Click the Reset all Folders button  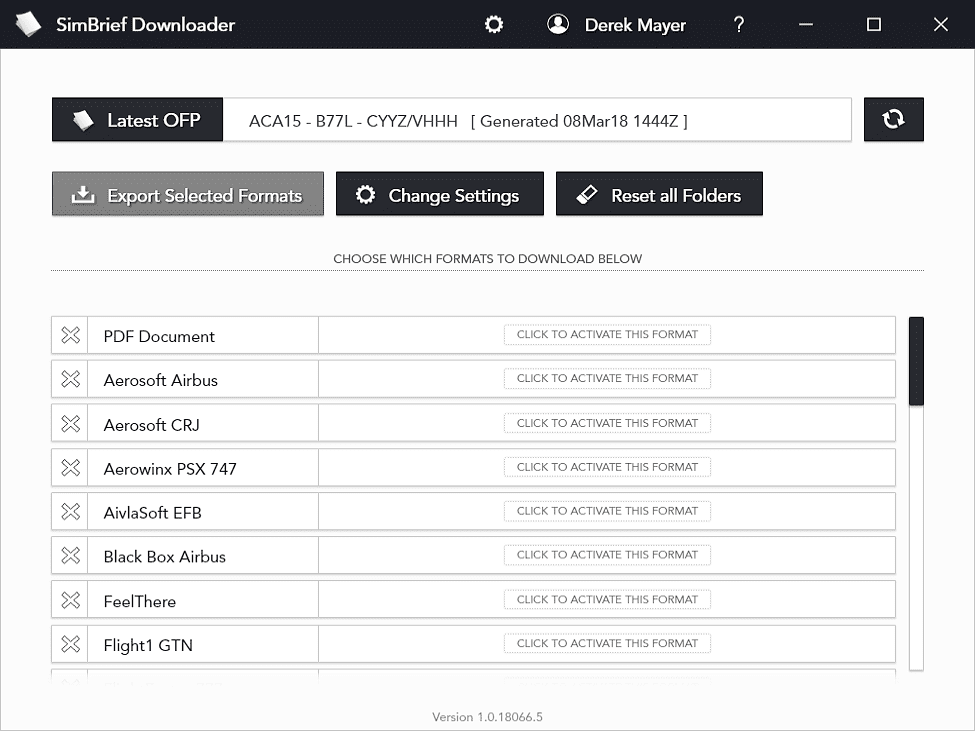point(659,194)
